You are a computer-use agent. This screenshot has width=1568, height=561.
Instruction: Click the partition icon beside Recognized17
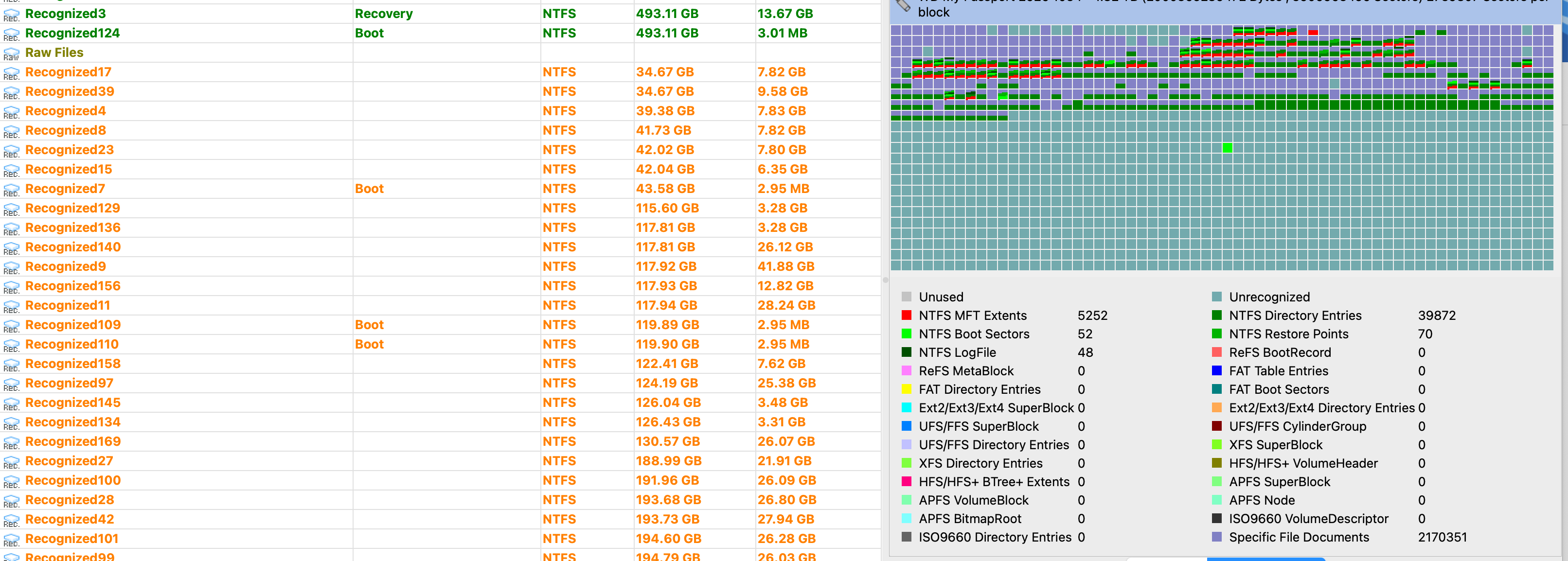point(11,72)
